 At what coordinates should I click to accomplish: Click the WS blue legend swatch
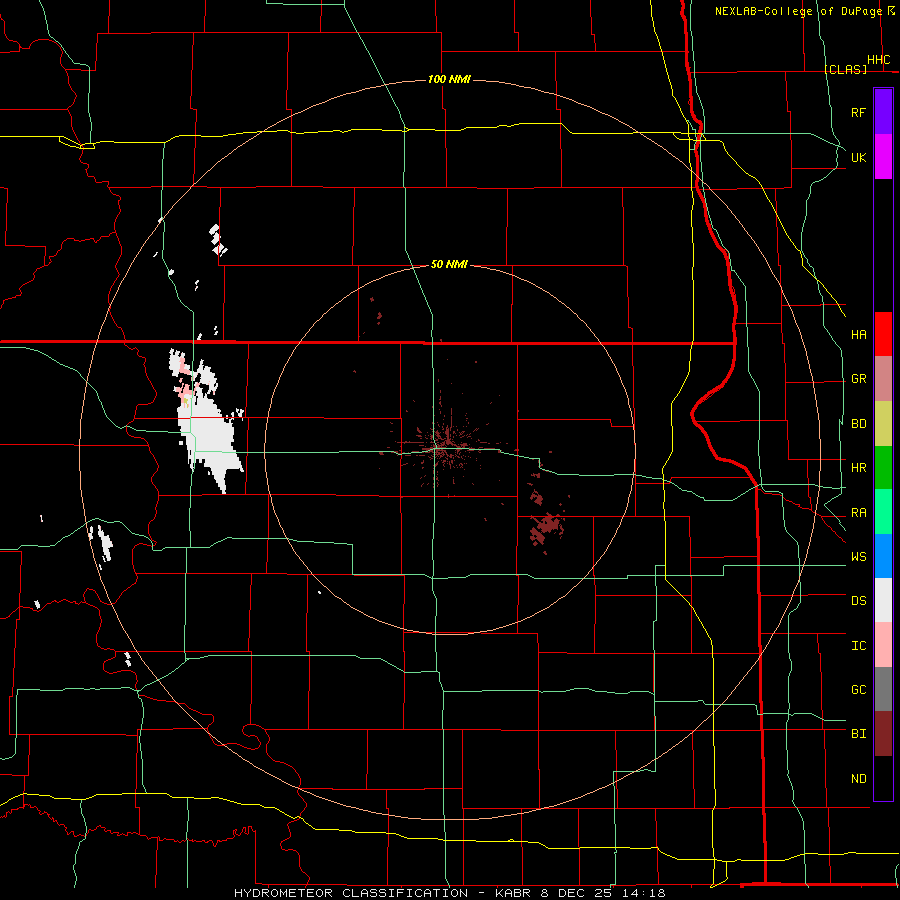883,556
